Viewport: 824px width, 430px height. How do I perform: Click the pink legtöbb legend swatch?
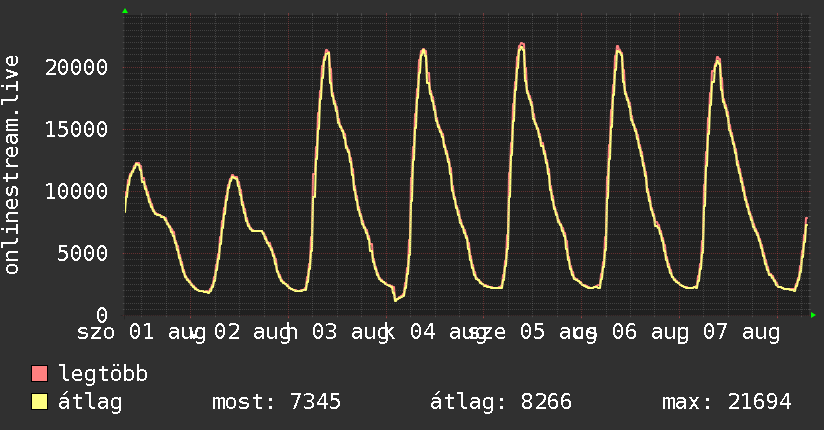pos(39,373)
